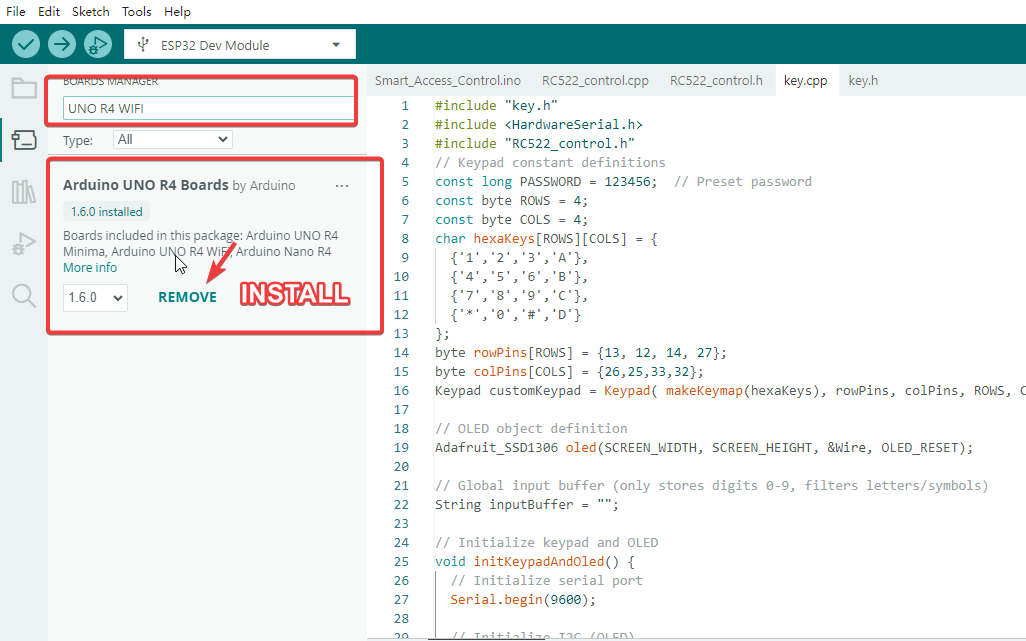Click the // Global input buffer comment line
Image resolution: width=1026 pixels, height=641 pixels.
[711, 486]
